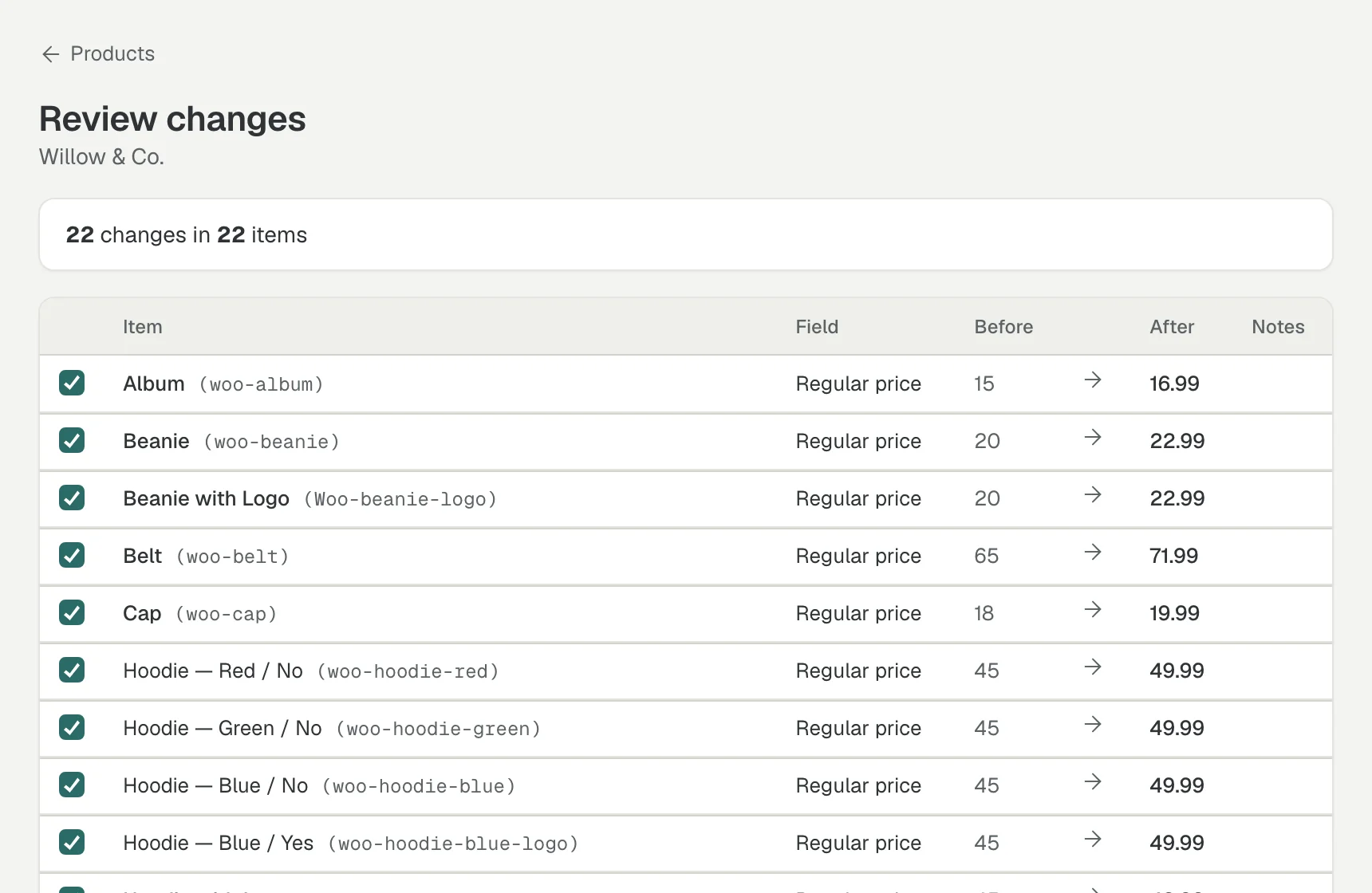Uncheck the Album row checkbox

point(72,383)
